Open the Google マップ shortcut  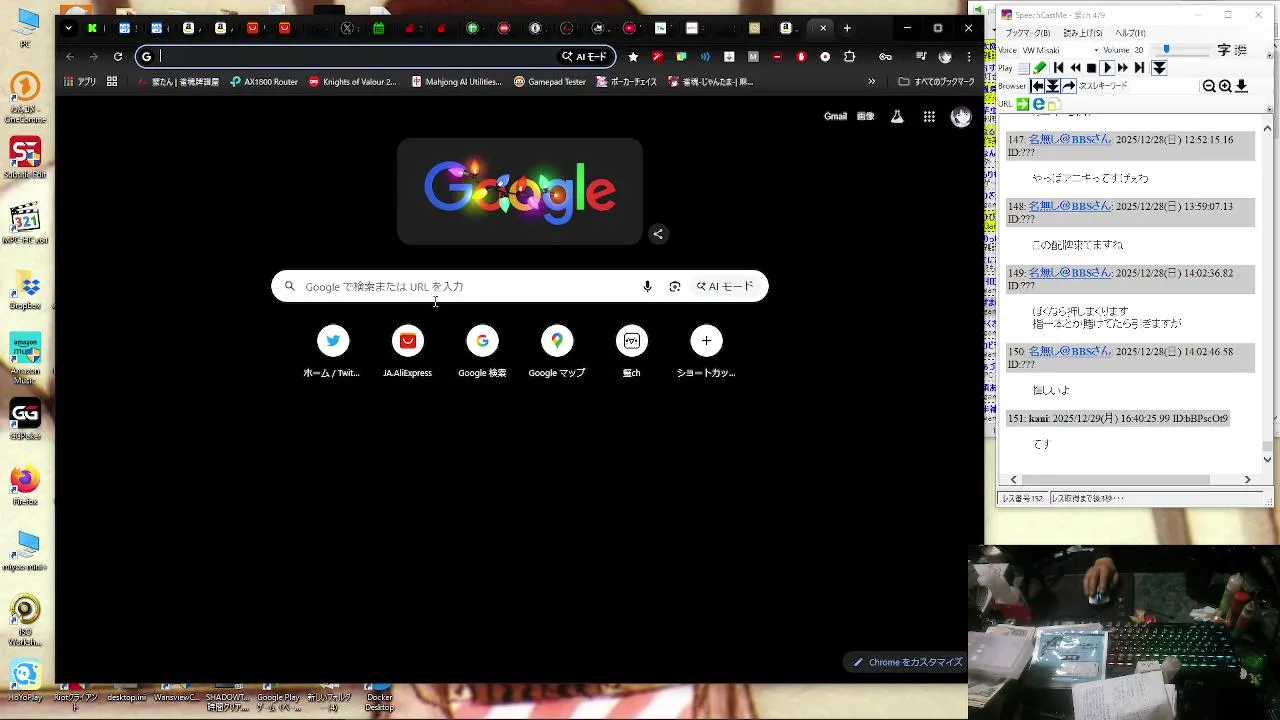(557, 352)
